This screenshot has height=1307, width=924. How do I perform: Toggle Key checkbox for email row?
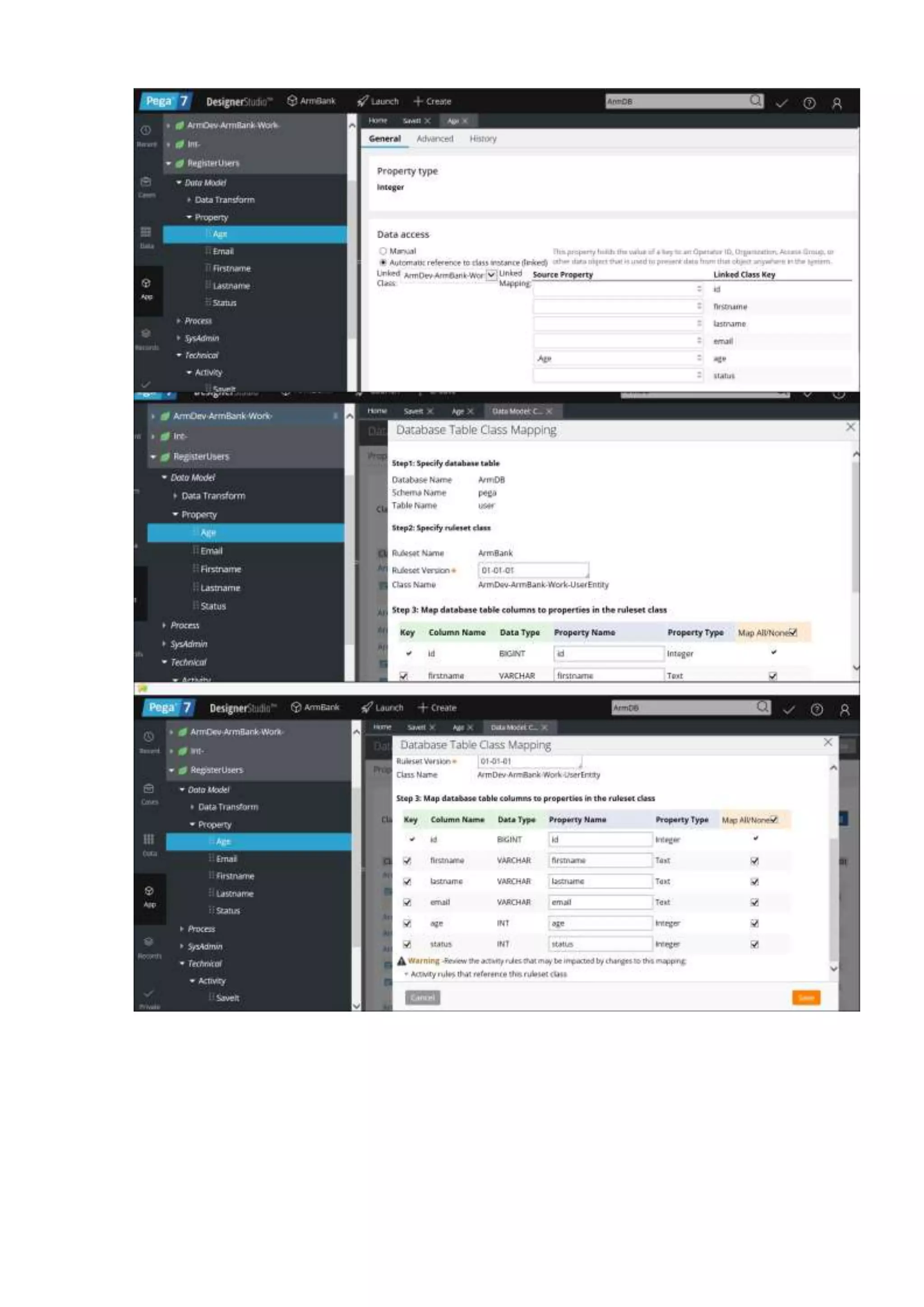(x=407, y=903)
